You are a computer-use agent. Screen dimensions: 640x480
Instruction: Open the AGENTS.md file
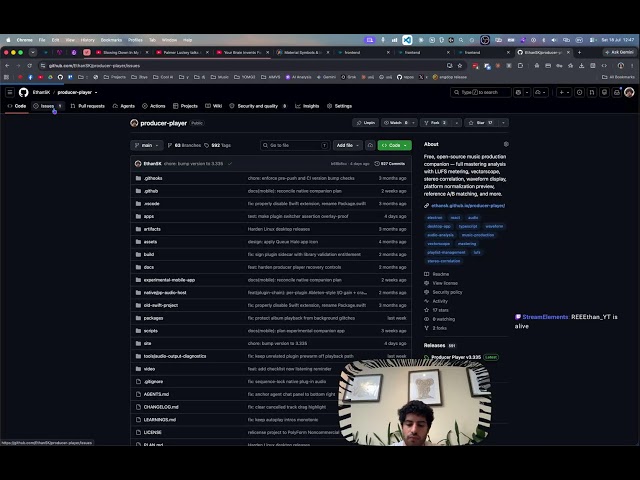click(156, 394)
